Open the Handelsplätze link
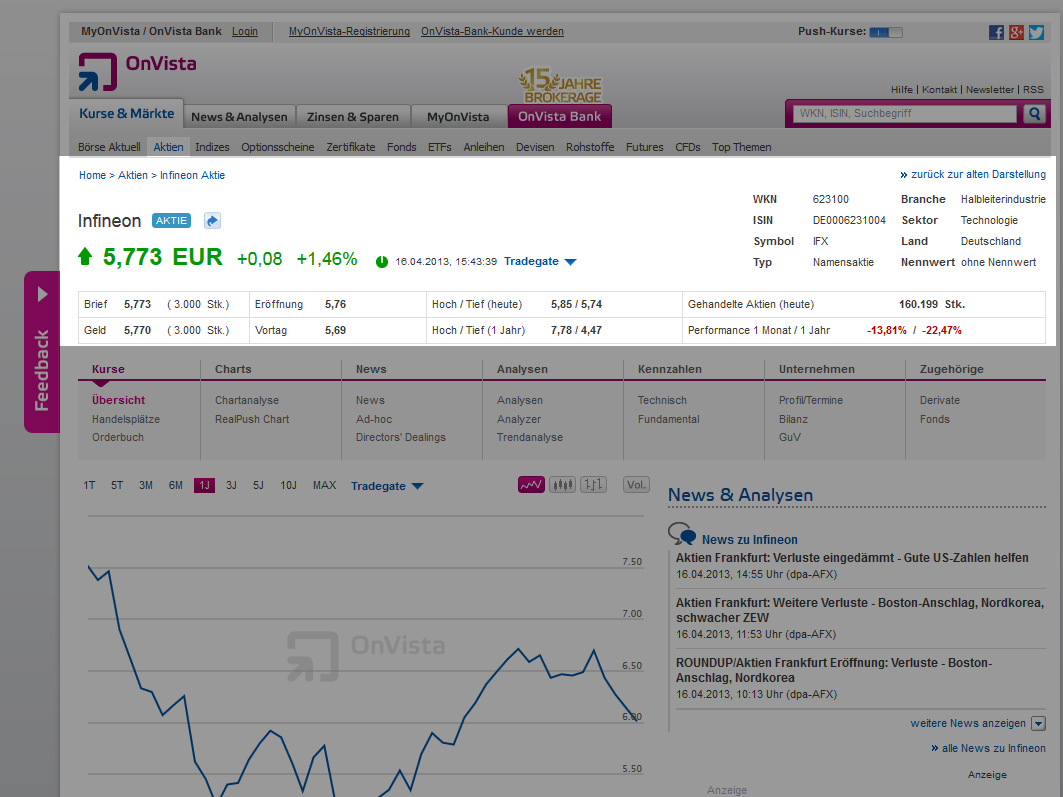1063x797 pixels. [x=126, y=419]
